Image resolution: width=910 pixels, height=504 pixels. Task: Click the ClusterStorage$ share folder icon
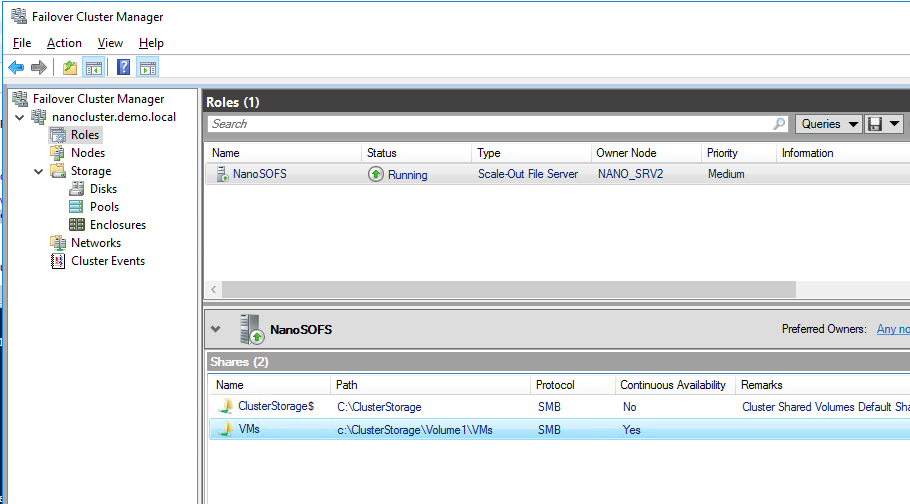(226, 406)
